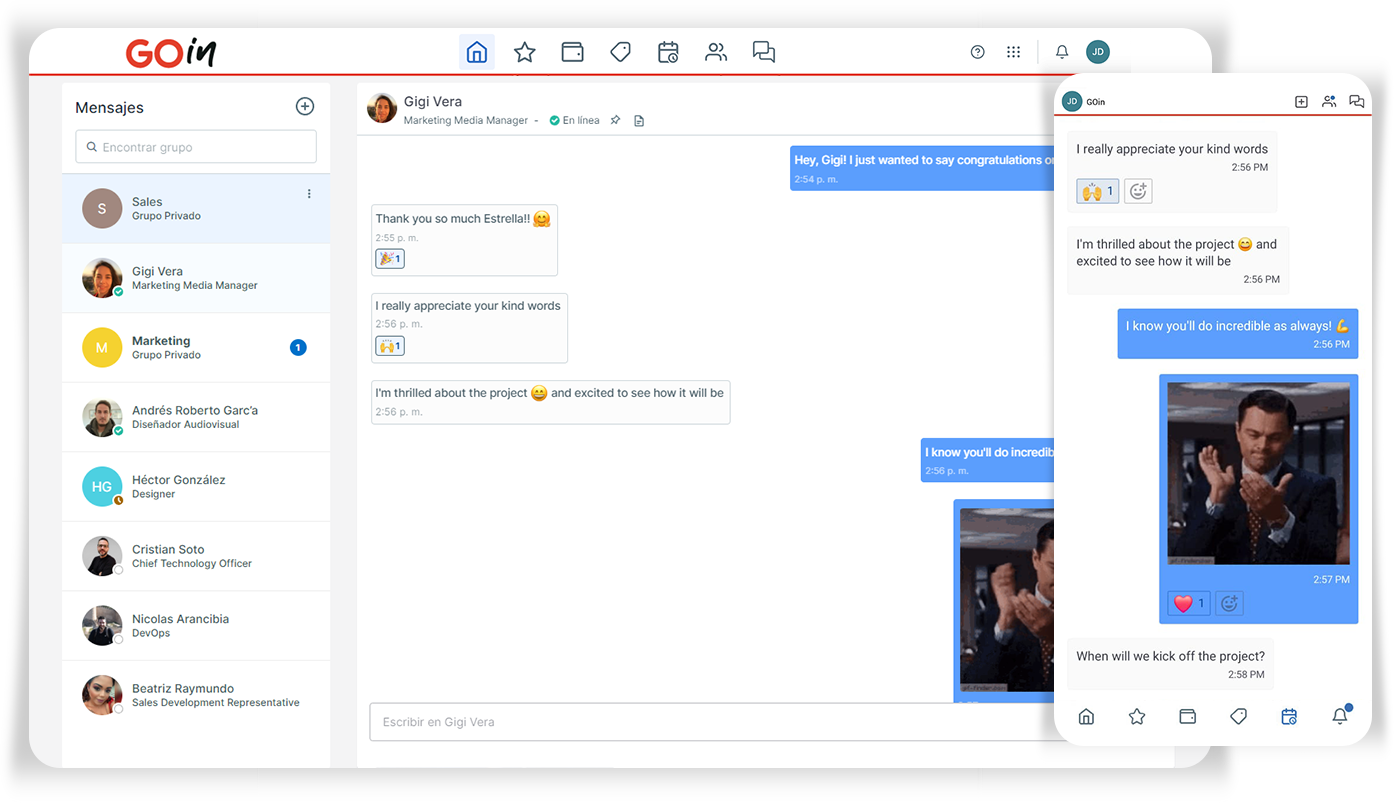
Task: Add a reaction to 'I really appreciate' in mobile view
Action: [1138, 191]
